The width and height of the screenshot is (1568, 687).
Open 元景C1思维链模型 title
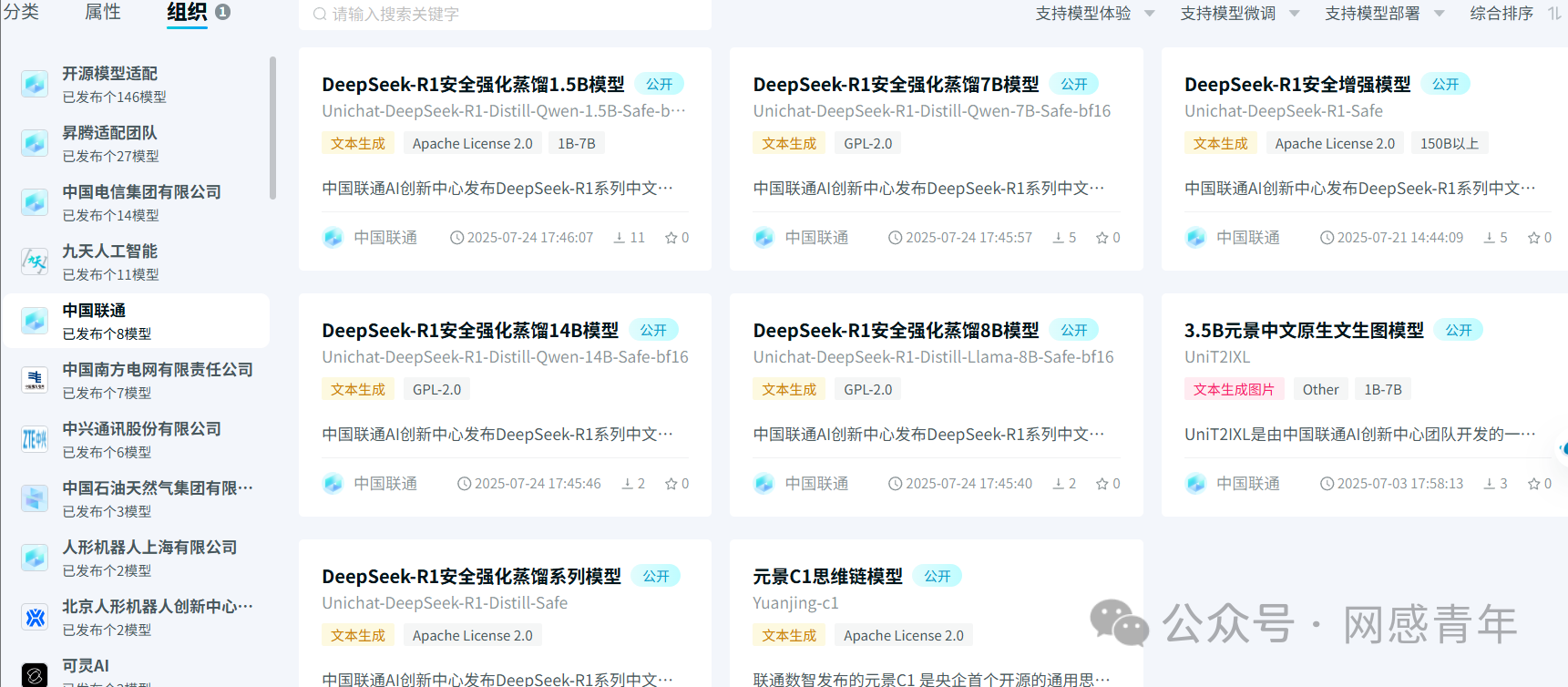[827, 577]
